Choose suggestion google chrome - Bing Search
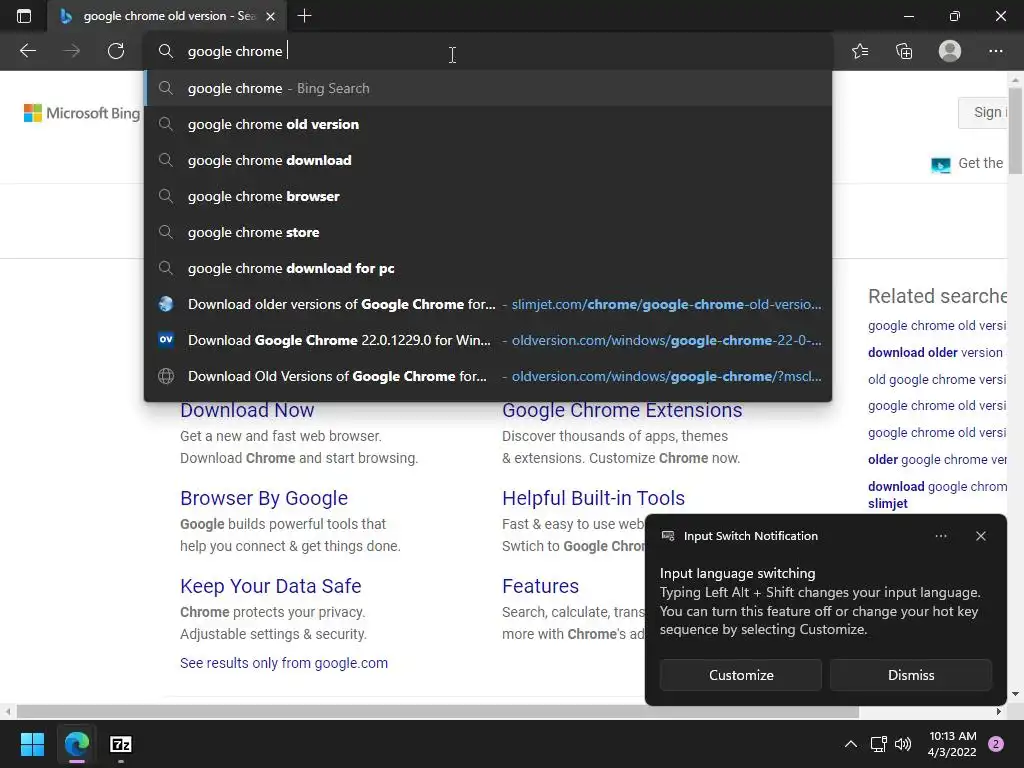This screenshot has height=768, width=1024. coord(488,88)
